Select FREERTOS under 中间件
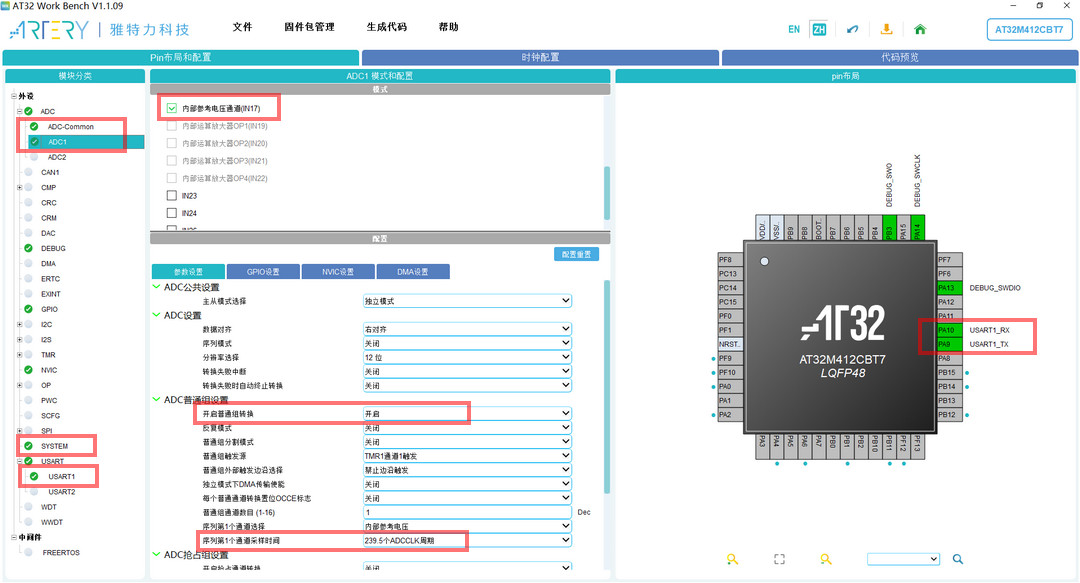The image size is (1080, 583). point(61,553)
